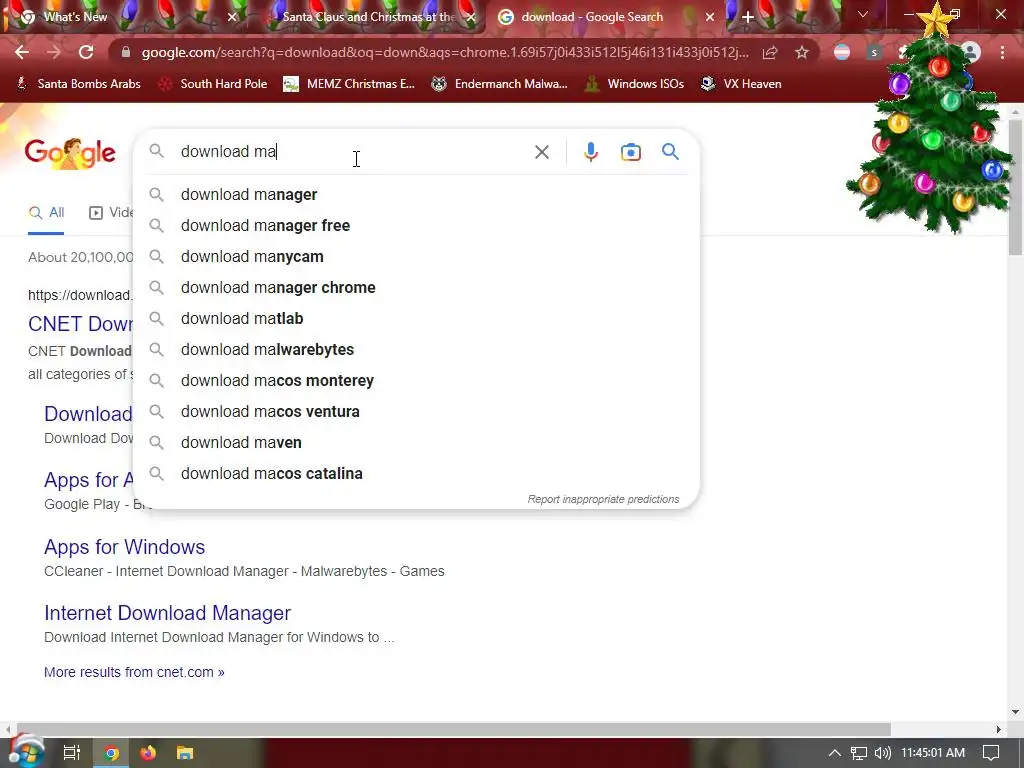Open Apps for Windows result link
The image size is (1024, 768).
(124, 547)
